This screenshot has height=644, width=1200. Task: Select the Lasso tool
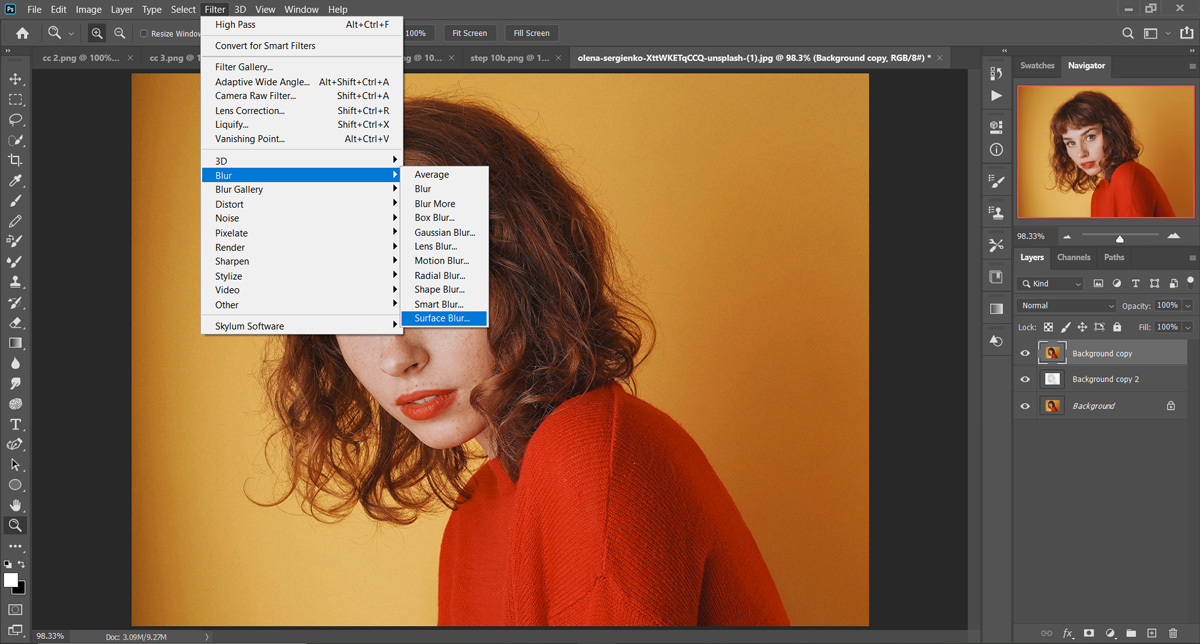pyautogui.click(x=15, y=120)
